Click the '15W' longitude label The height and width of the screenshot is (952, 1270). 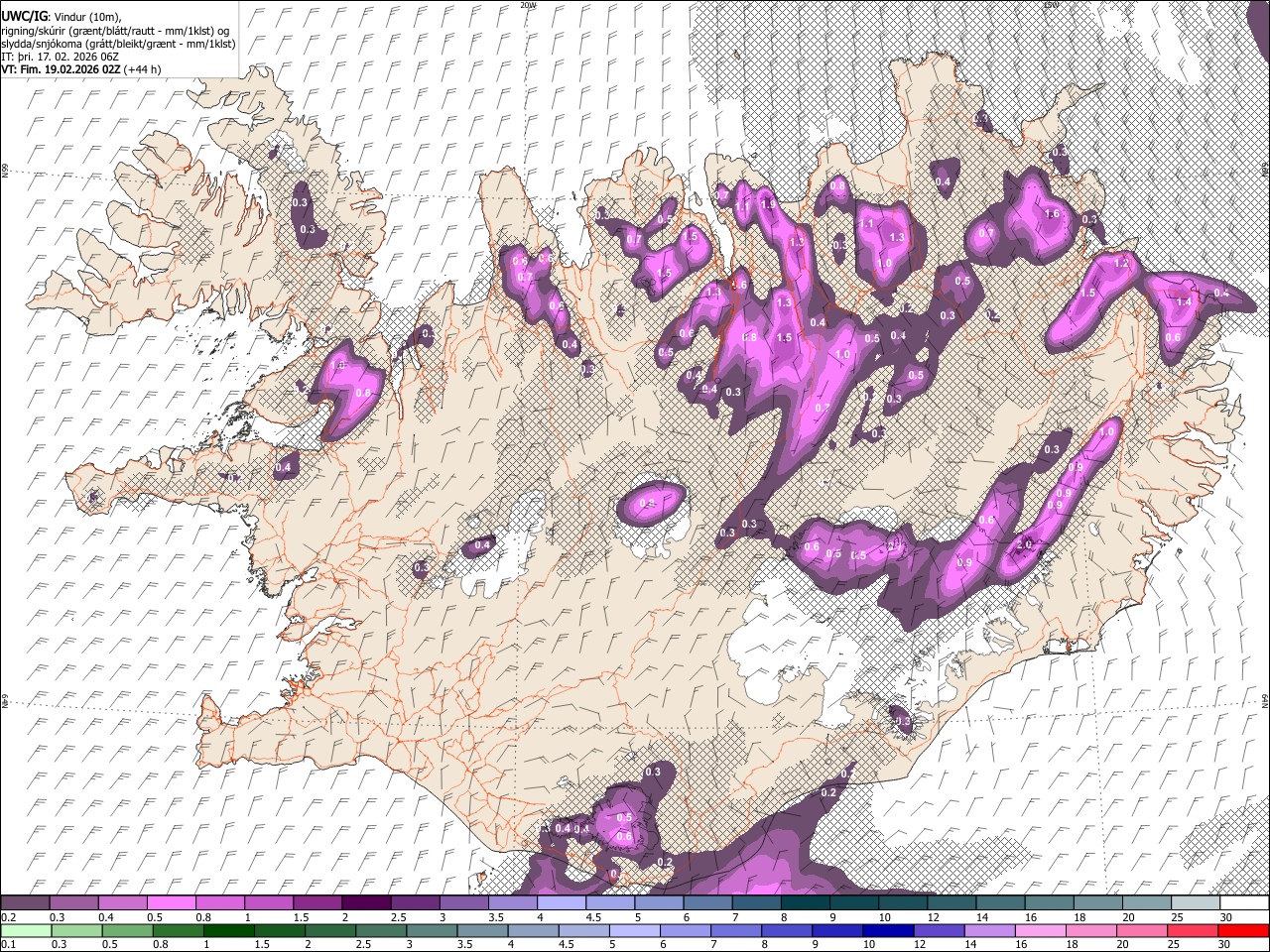click(1051, 5)
